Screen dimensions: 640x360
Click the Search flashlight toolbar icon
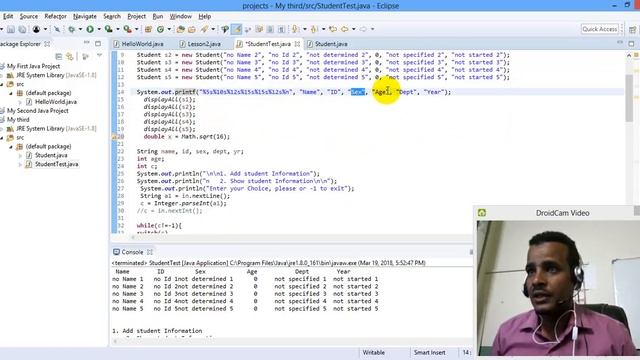click(x=204, y=29)
